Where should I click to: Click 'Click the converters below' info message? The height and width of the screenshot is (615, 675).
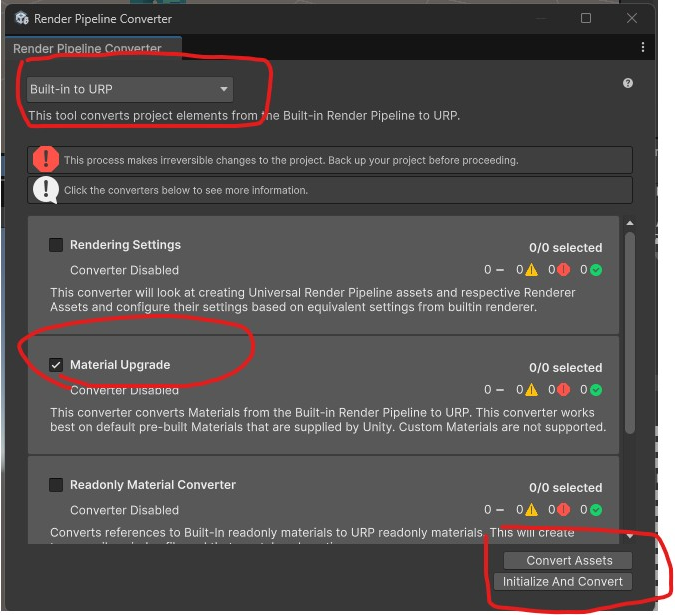(x=186, y=190)
